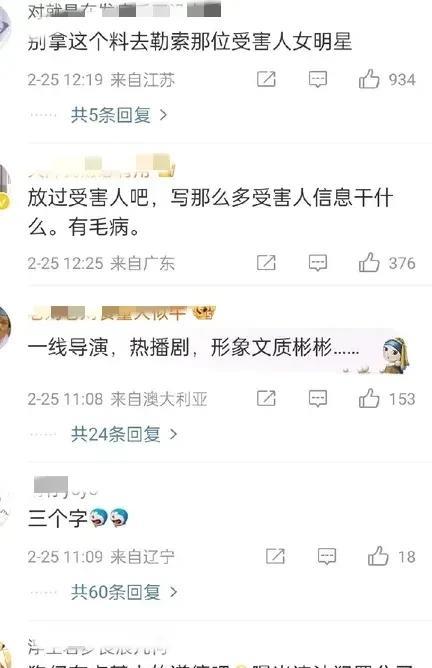The height and width of the screenshot is (668, 432).
Task: Open reply bubble on the Guangdong comment
Action: point(318,263)
